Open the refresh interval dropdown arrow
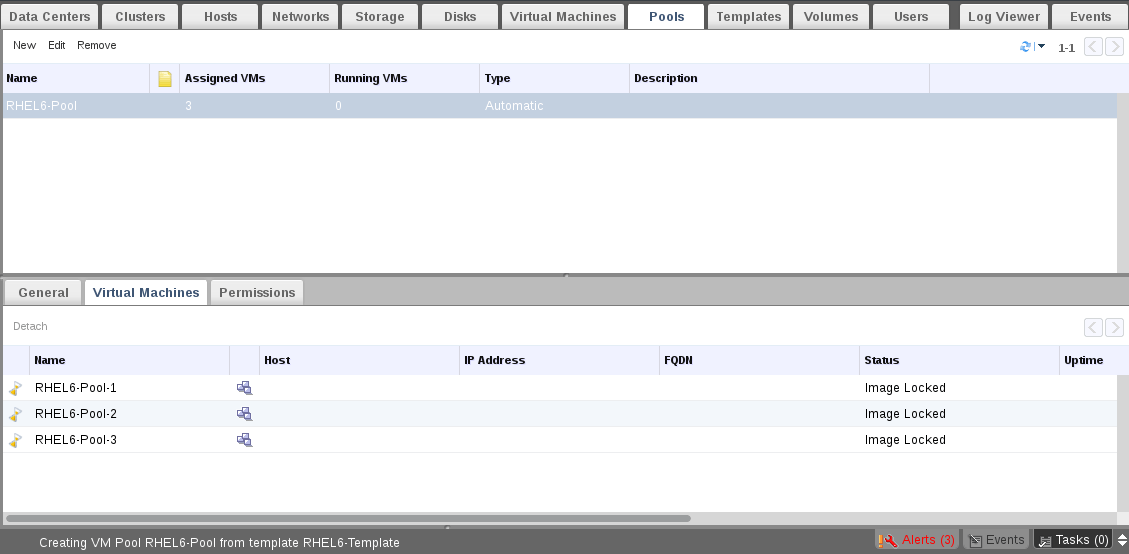The height and width of the screenshot is (554, 1129). pos(1041,47)
